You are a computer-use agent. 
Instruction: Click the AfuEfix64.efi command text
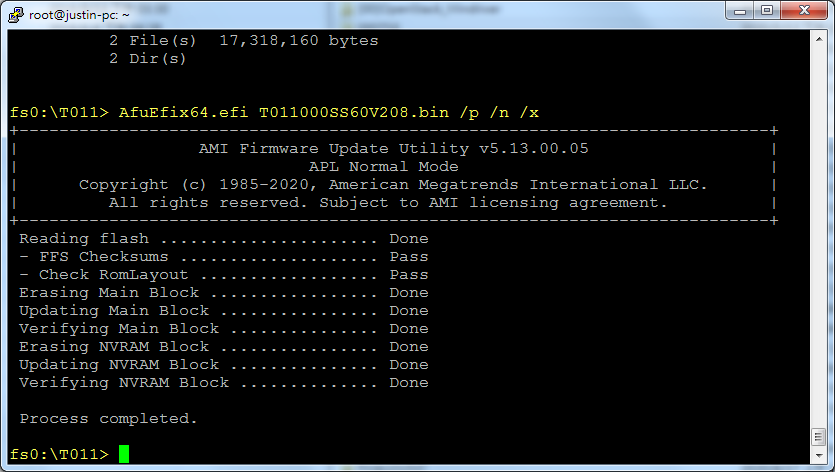(x=178, y=112)
